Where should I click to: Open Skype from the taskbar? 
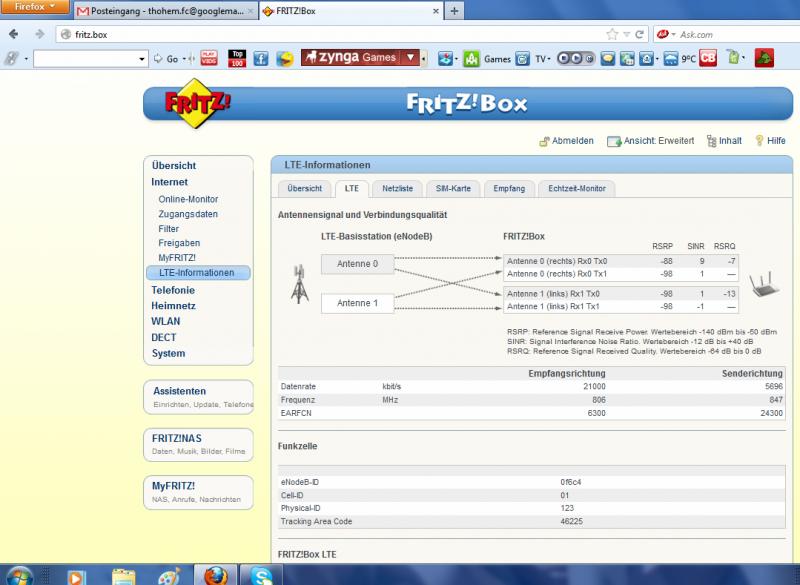coord(262,576)
